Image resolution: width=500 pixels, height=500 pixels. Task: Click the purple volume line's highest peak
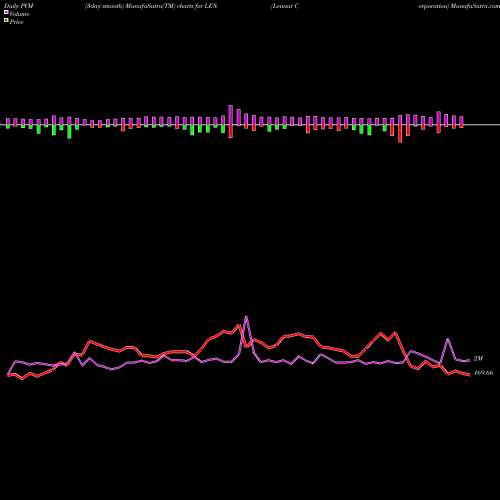pos(246,316)
